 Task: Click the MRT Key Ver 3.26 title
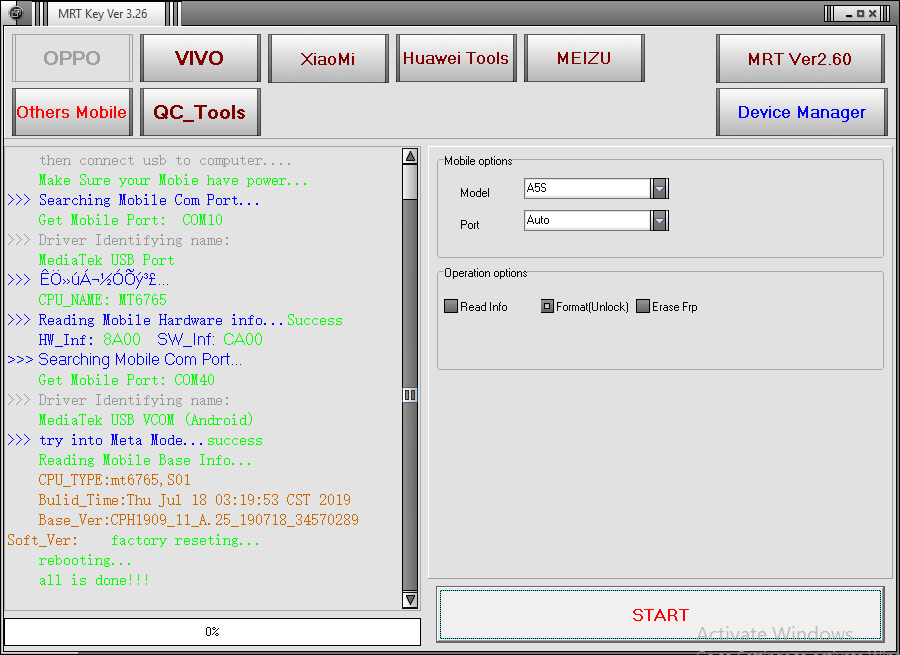(x=103, y=14)
